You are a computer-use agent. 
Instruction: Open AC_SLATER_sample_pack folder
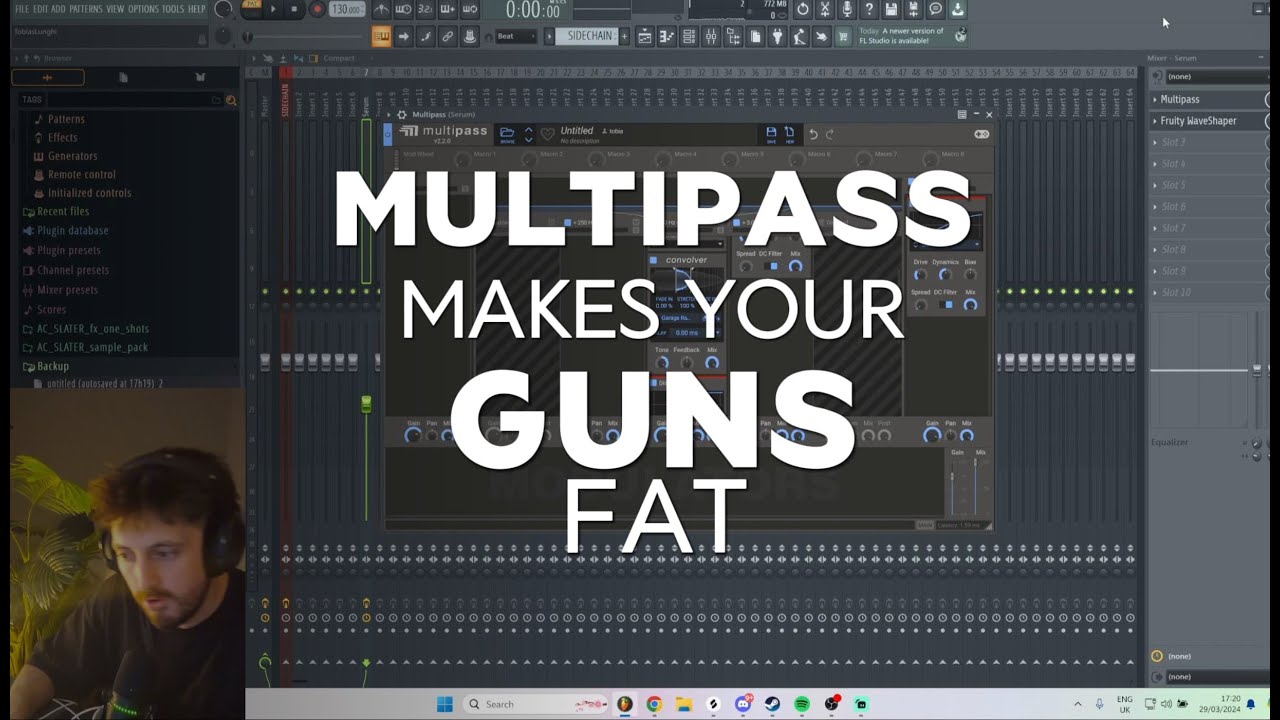pyautogui.click(x=92, y=347)
